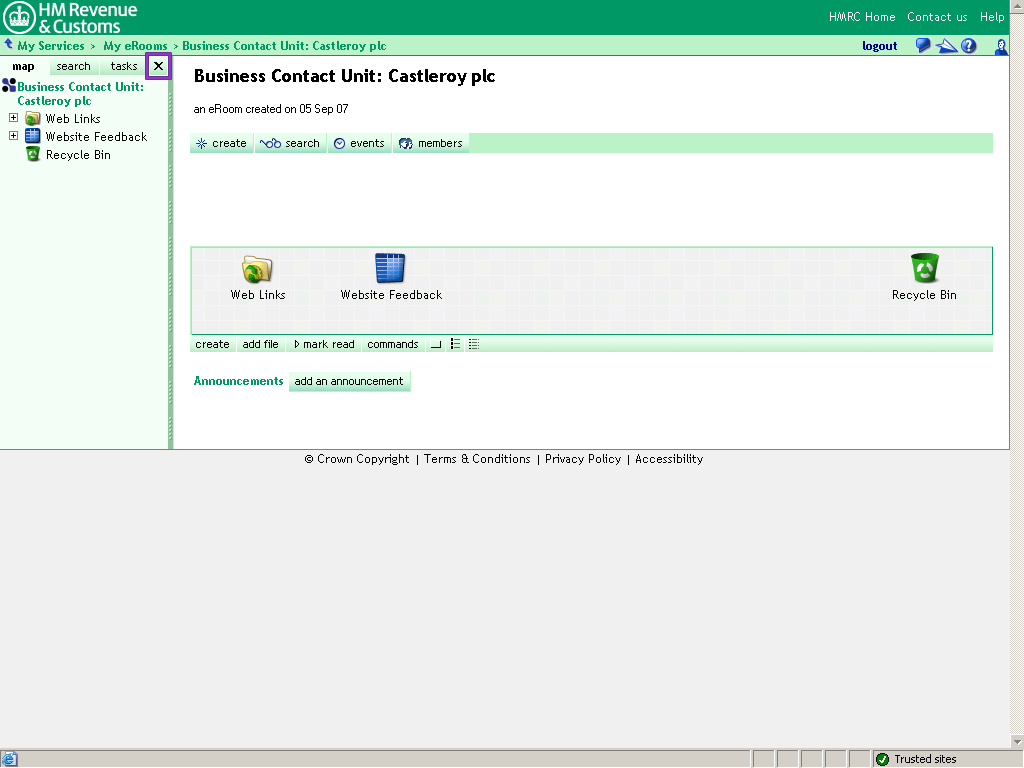Click add an announcement button
The image size is (1024, 768).
349,381
